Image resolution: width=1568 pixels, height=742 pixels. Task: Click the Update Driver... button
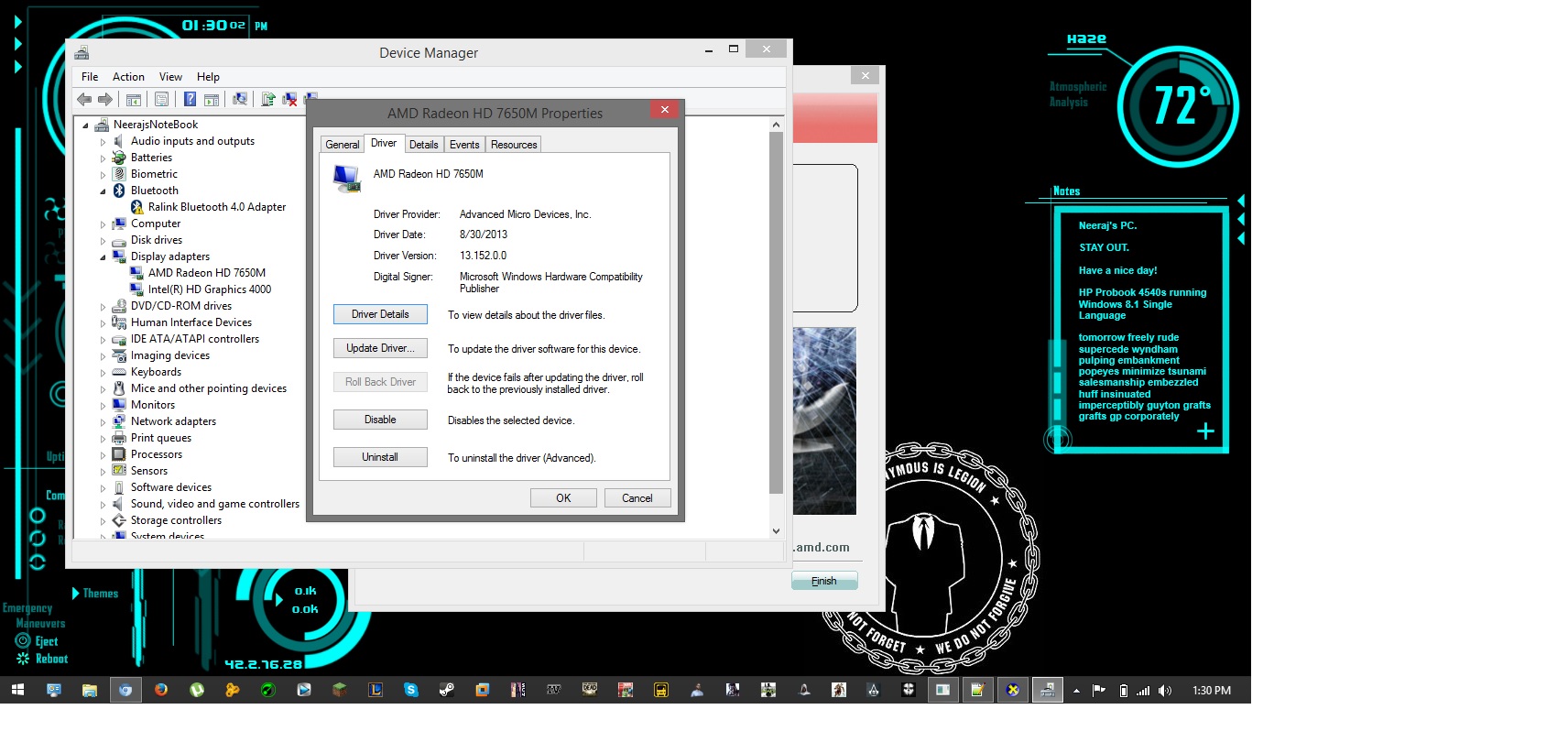click(380, 348)
